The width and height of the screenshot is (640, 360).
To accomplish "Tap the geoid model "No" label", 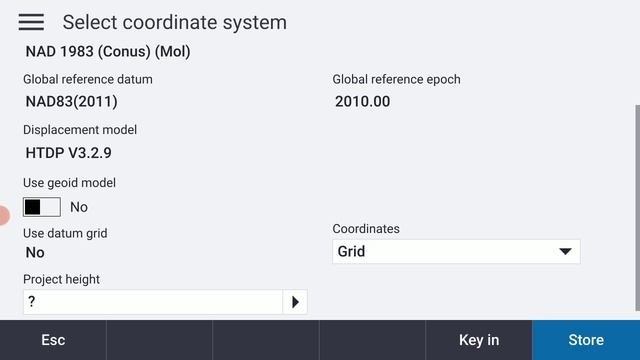I will point(79,207).
